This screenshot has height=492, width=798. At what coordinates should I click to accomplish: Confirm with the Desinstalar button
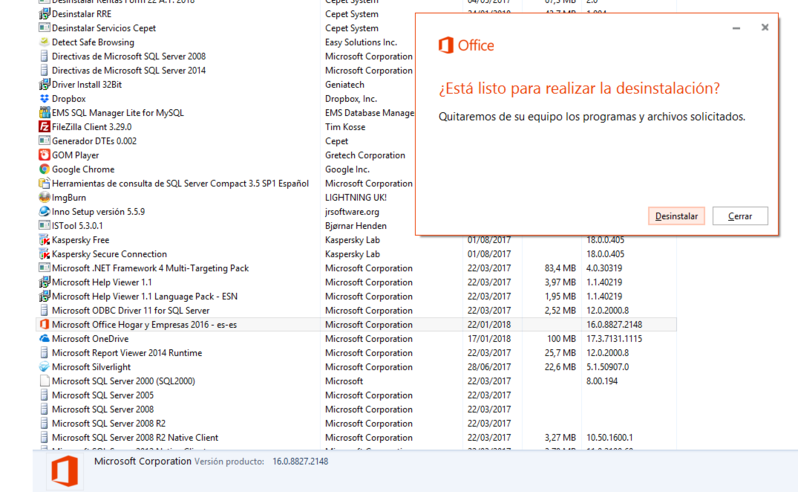pos(676,216)
